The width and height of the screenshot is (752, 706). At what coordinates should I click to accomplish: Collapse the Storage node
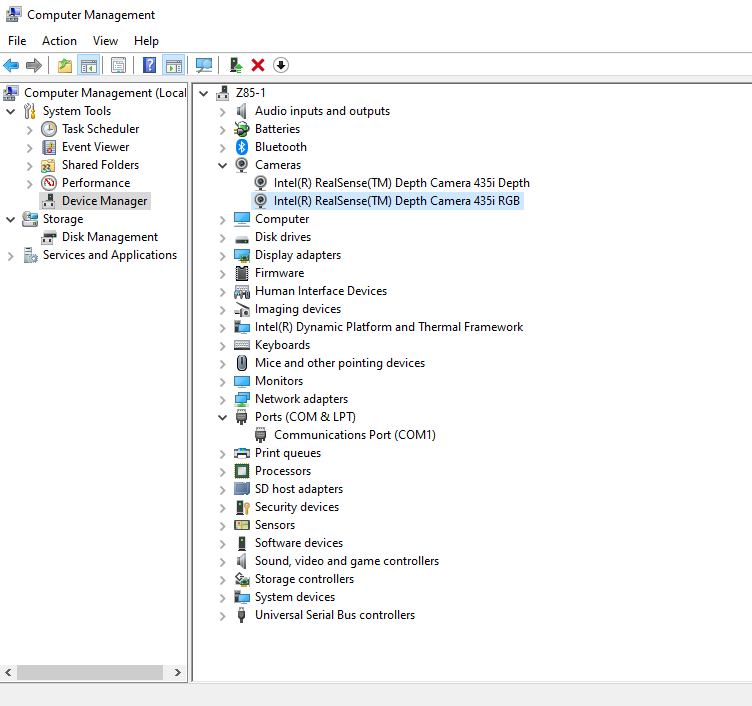[11, 219]
